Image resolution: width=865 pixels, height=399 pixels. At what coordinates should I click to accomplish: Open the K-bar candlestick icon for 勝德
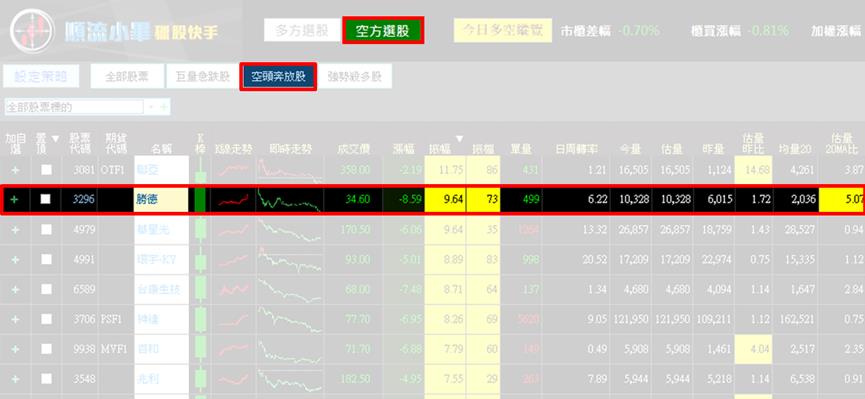[200, 199]
